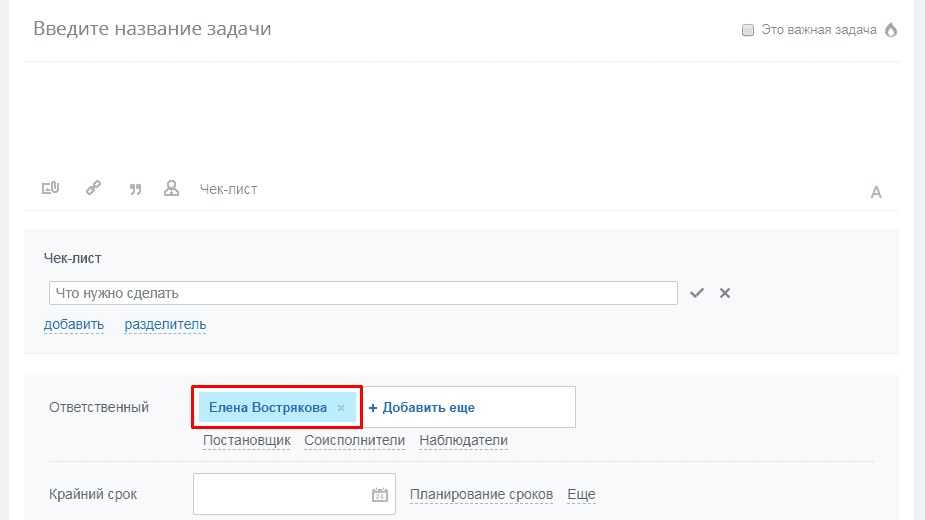925x520 pixels.
Task: Click the insert link chain icon
Action: click(93, 188)
